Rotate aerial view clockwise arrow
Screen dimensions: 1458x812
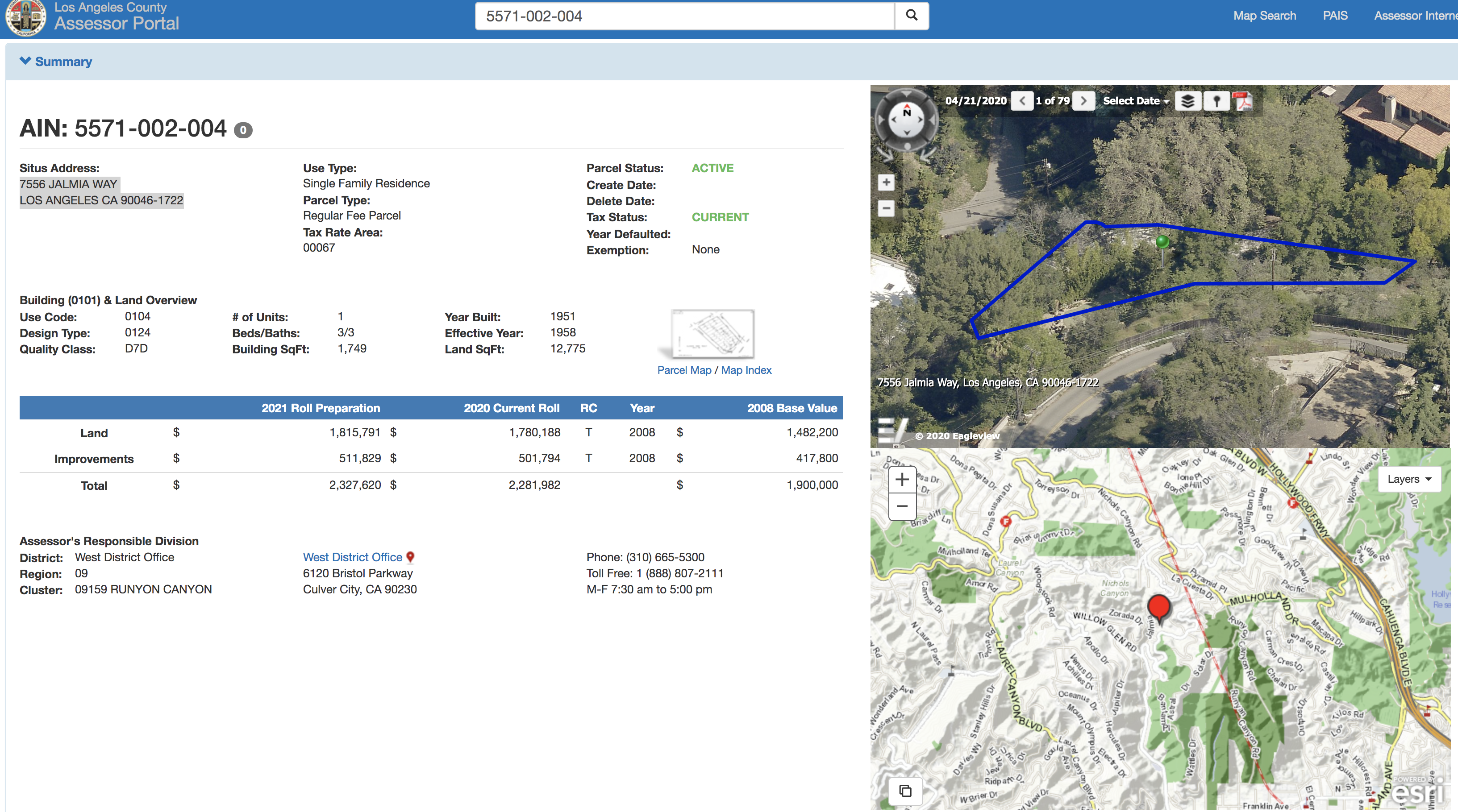928,153
